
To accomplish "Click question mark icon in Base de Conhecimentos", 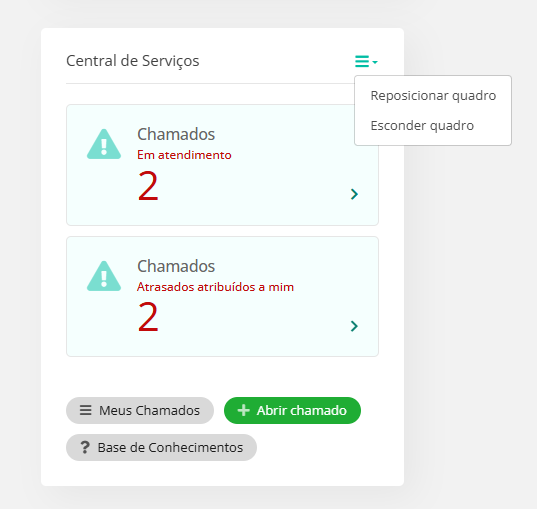I will pyautogui.click(x=85, y=447).
